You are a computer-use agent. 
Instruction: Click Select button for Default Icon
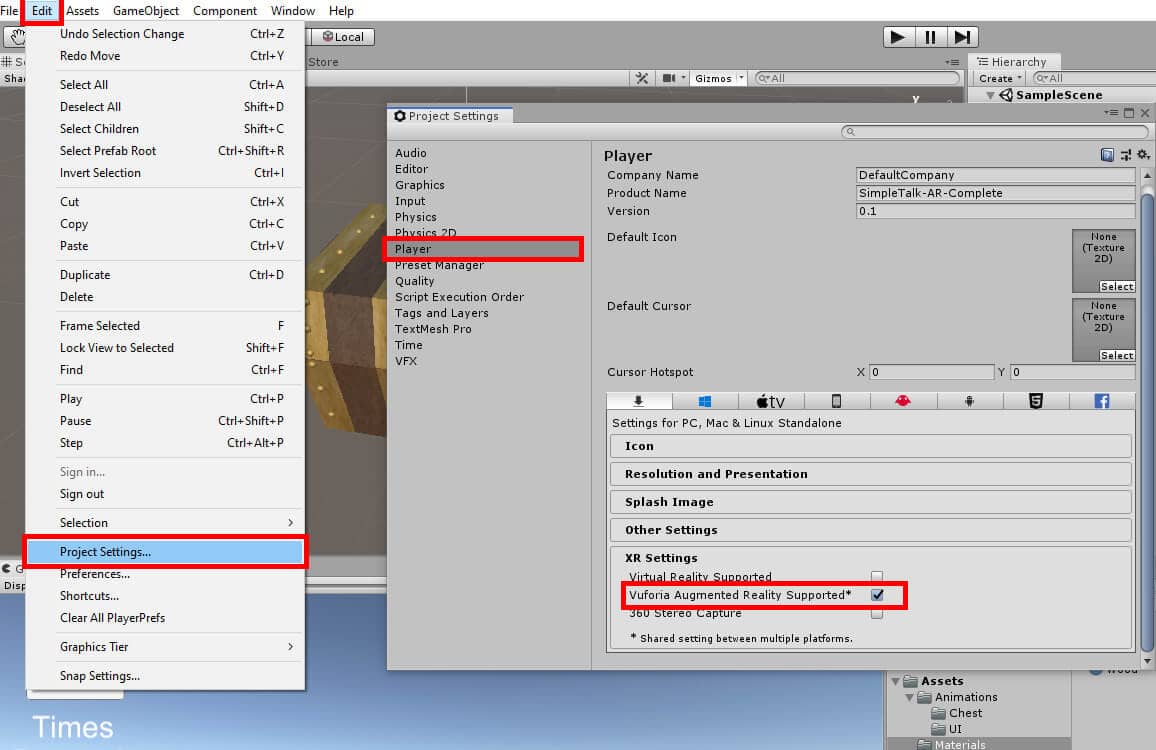pyautogui.click(x=1116, y=286)
